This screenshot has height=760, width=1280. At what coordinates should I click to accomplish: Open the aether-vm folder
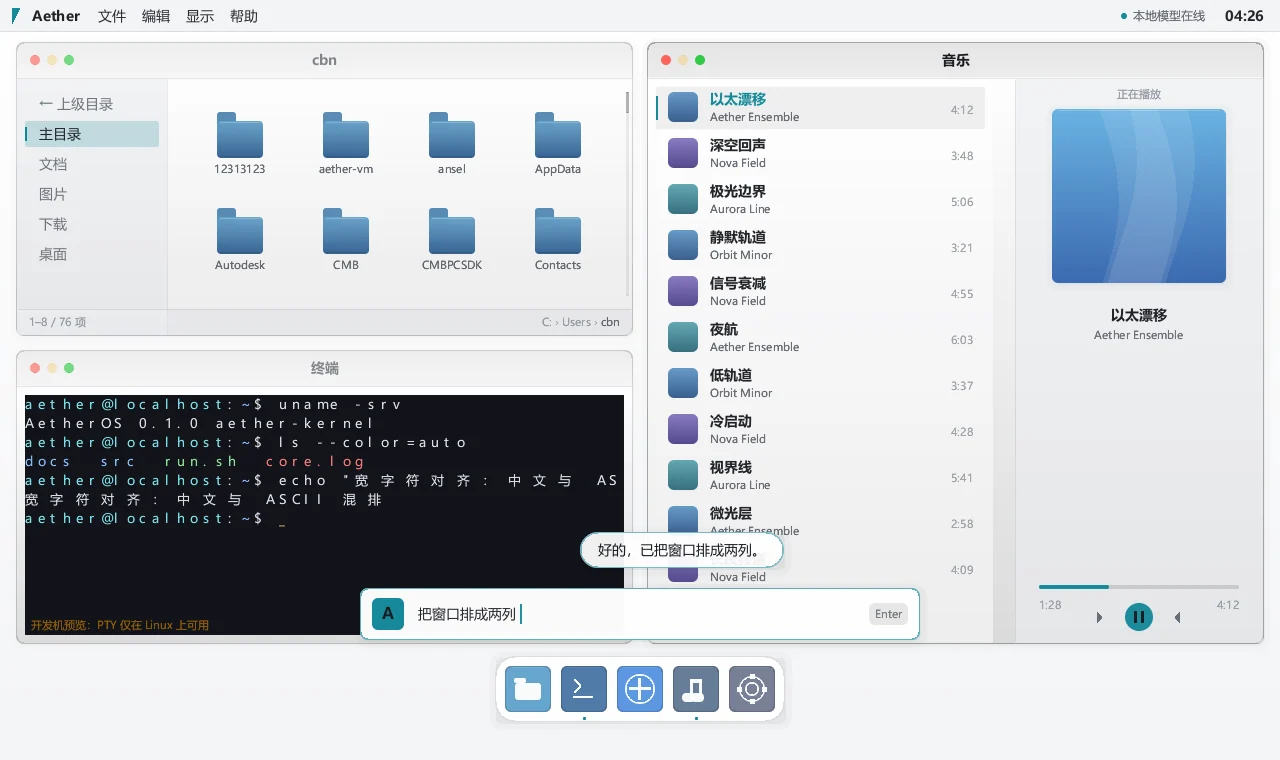346,135
